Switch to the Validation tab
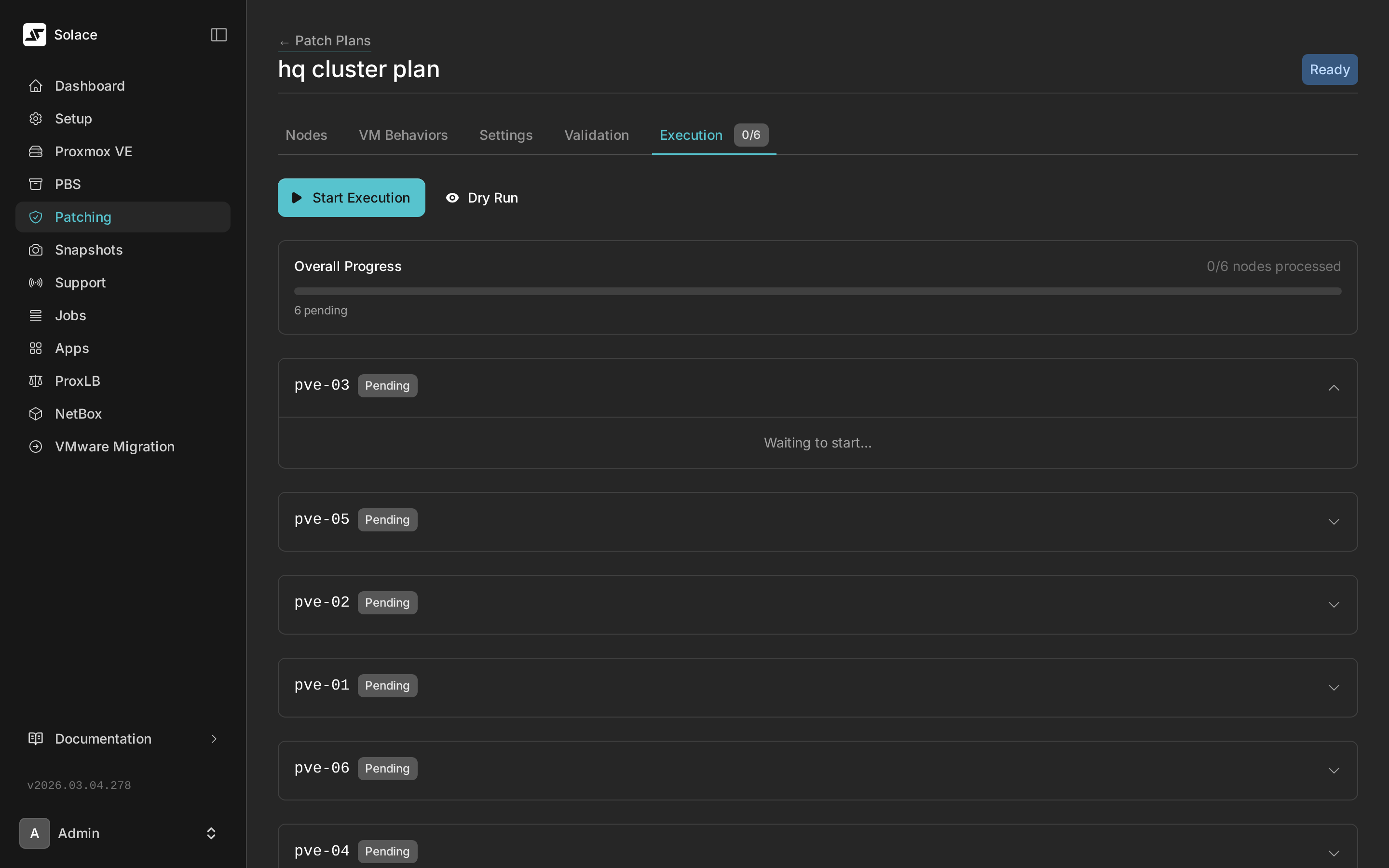The image size is (1389, 868). (596, 136)
